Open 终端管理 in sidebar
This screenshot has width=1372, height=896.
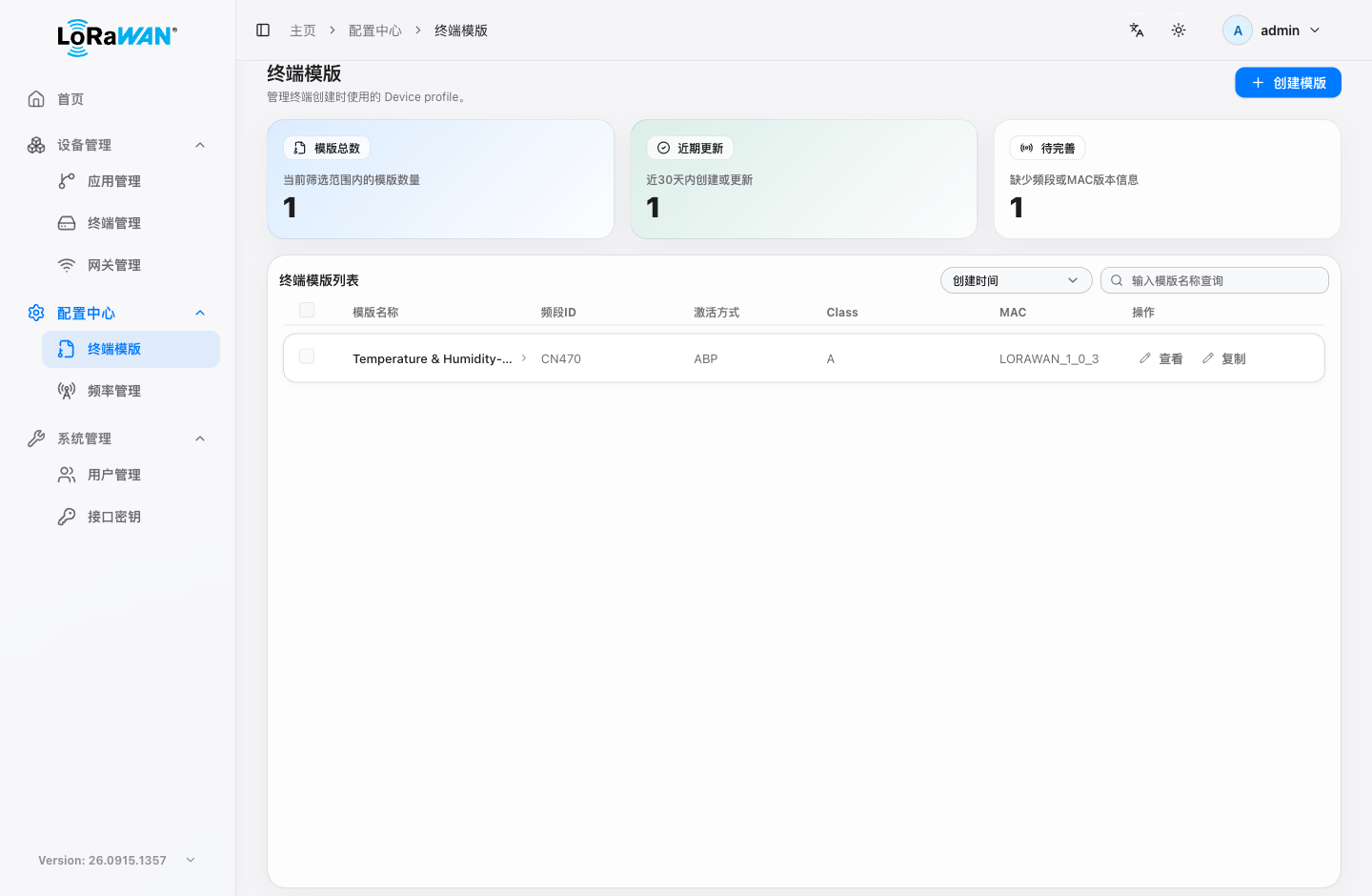pyautogui.click(x=131, y=223)
